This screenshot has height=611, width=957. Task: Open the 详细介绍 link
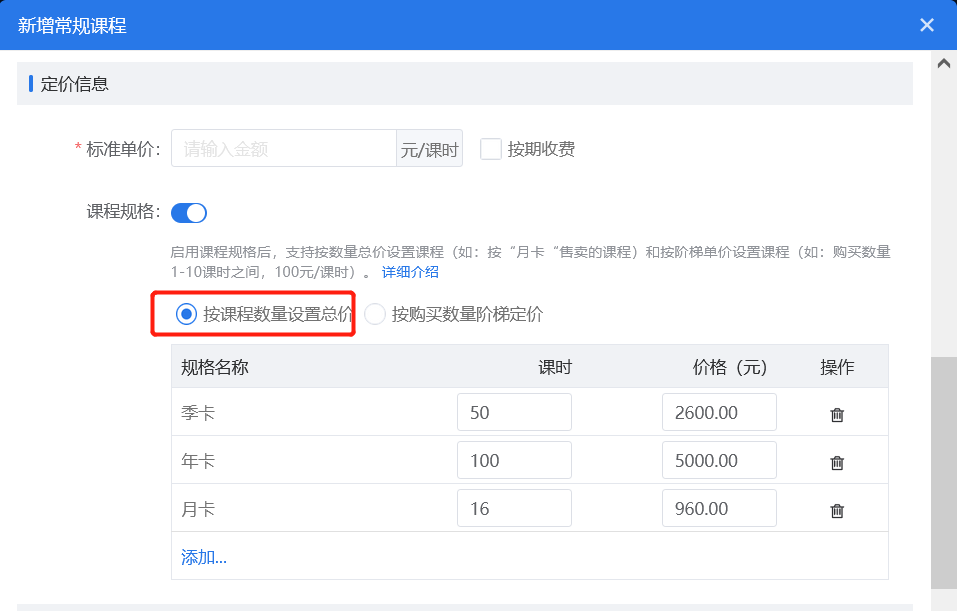click(409, 270)
